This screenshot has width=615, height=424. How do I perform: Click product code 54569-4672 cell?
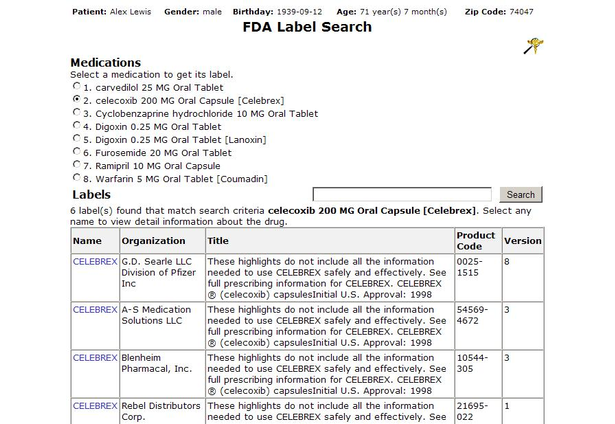478,326
